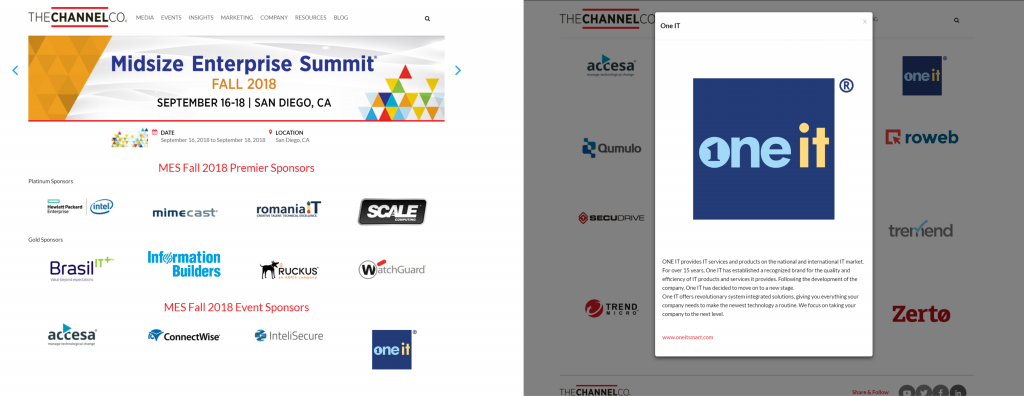Viewport: 1024px width, 396px height.
Task: Click the Gold Sponsors label
Action: pyautogui.click(x=46, y=240)
